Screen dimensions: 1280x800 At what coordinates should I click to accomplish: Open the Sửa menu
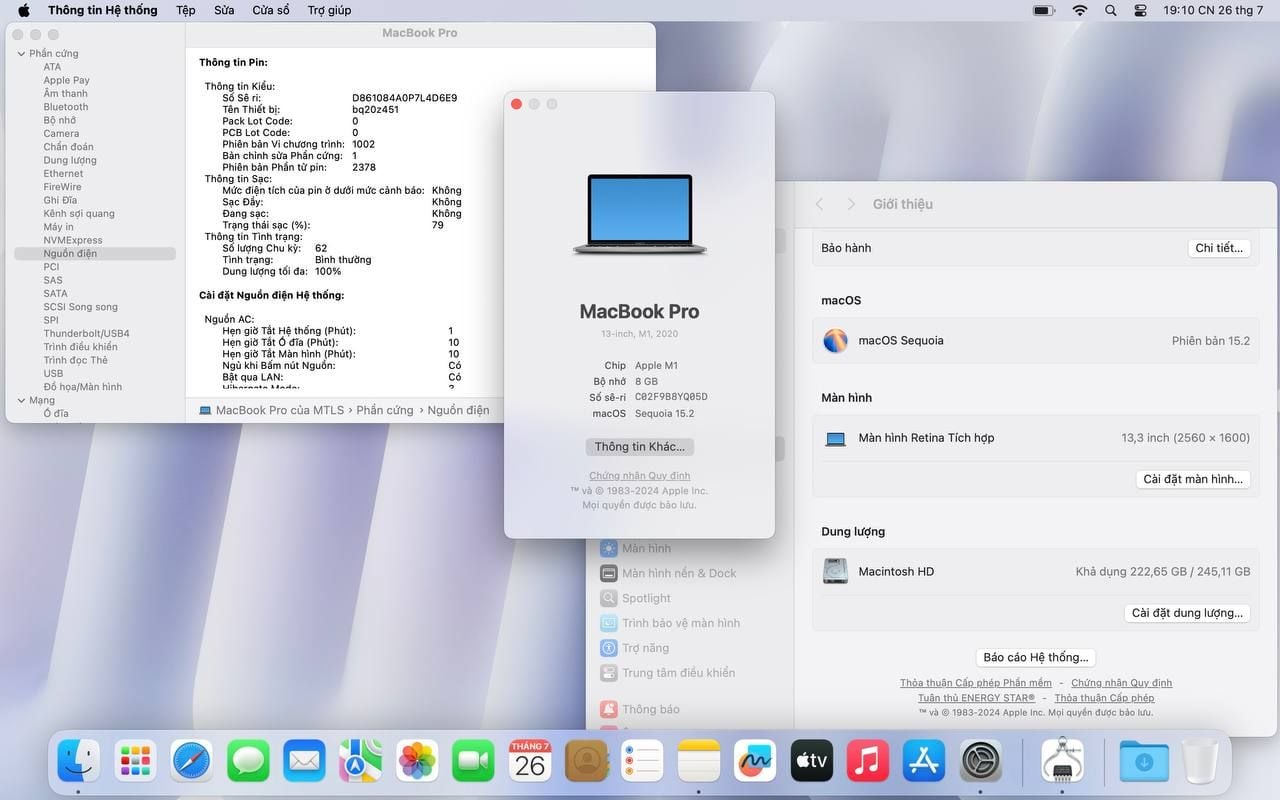[224, 10]
